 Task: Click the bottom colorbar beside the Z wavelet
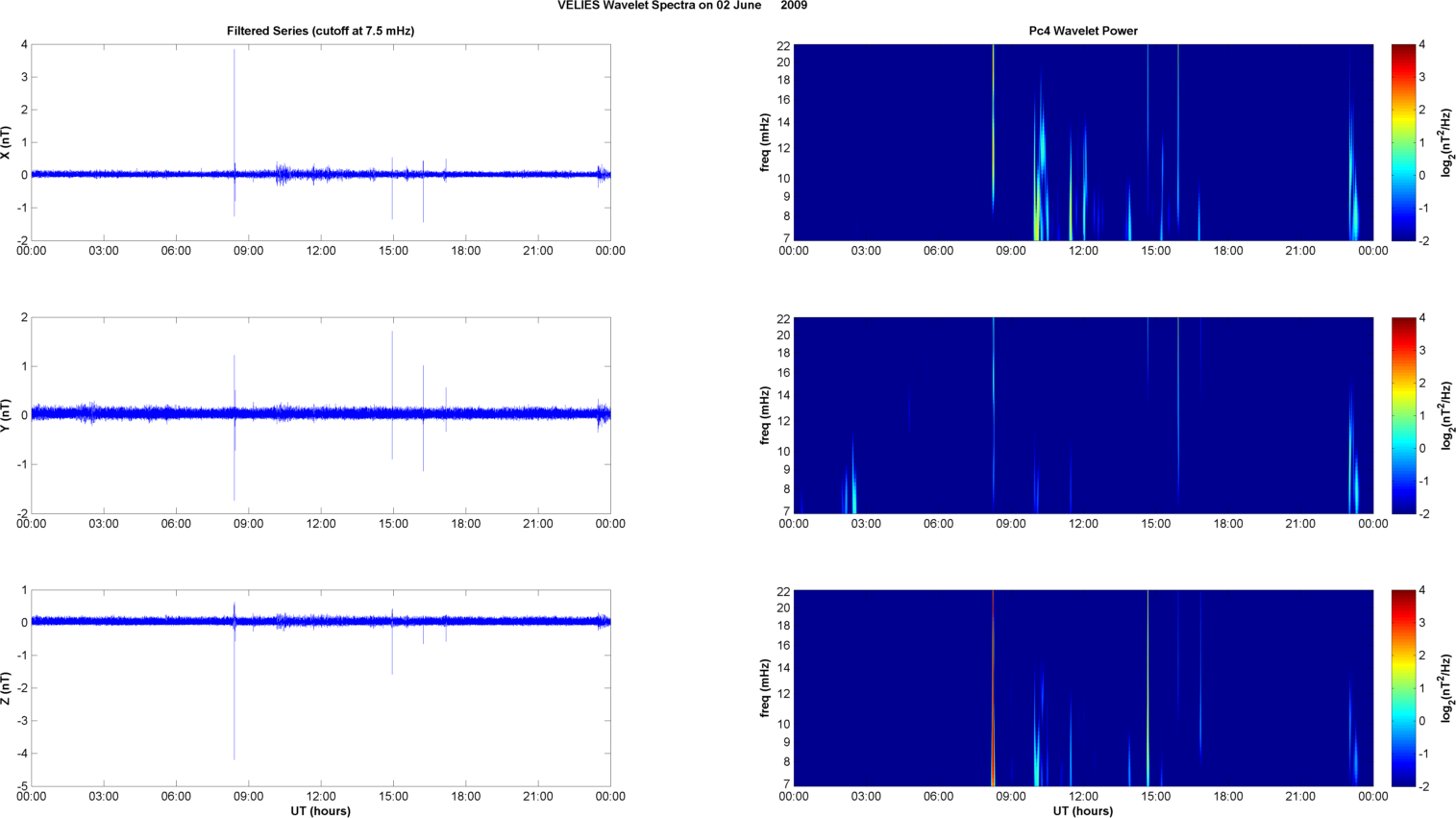tap(1403, 688)
